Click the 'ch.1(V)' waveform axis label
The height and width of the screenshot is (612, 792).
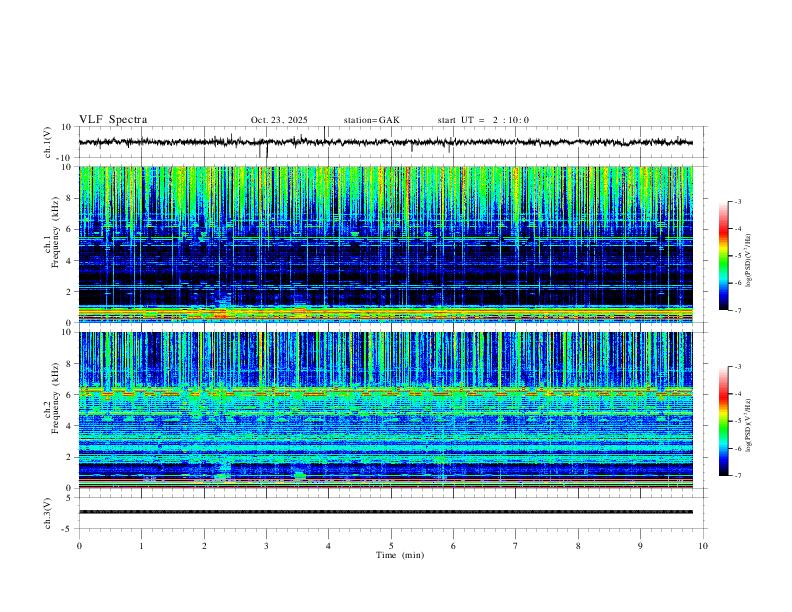coord(48,142)
